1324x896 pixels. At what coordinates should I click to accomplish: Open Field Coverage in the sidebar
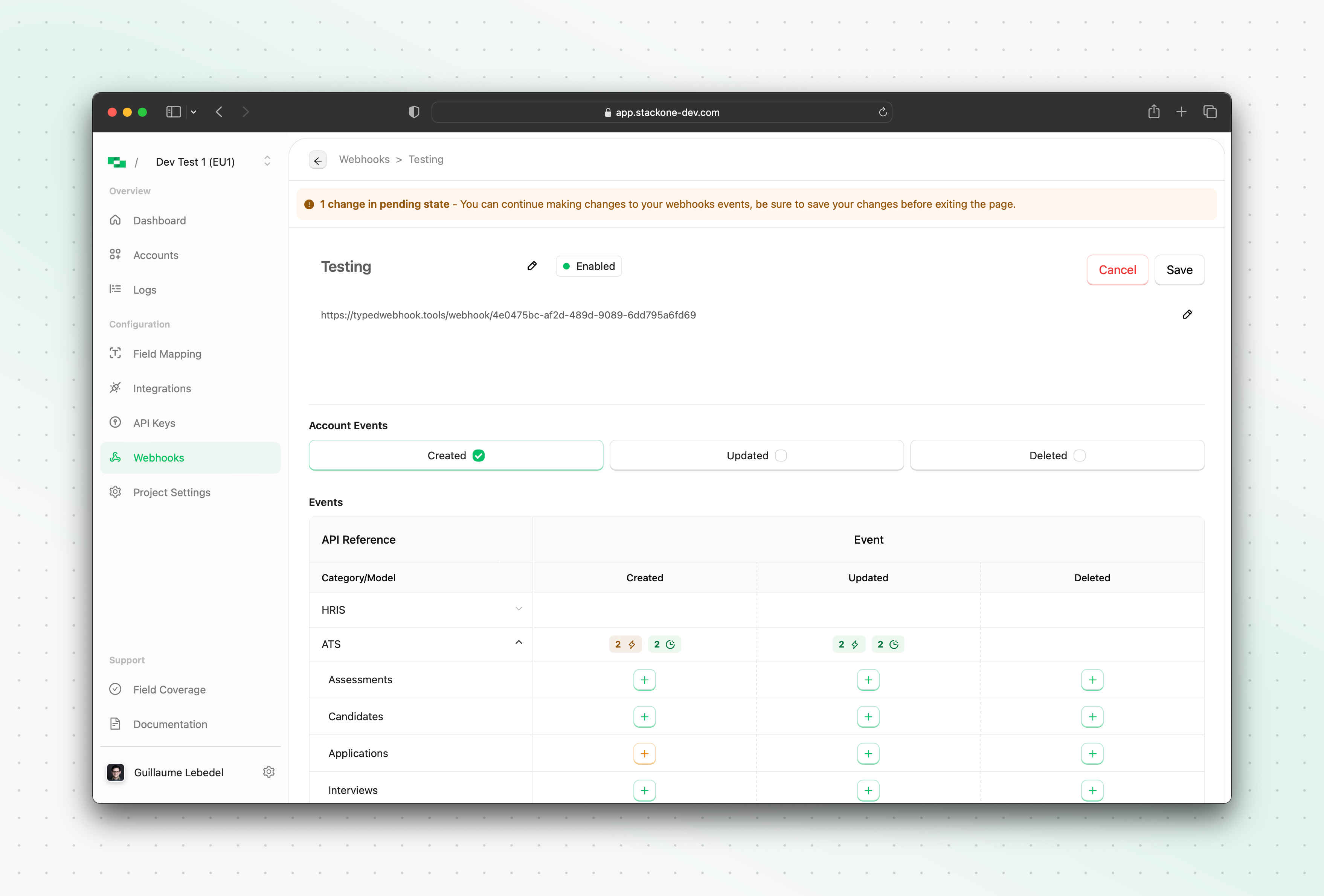tap(190, 689)
